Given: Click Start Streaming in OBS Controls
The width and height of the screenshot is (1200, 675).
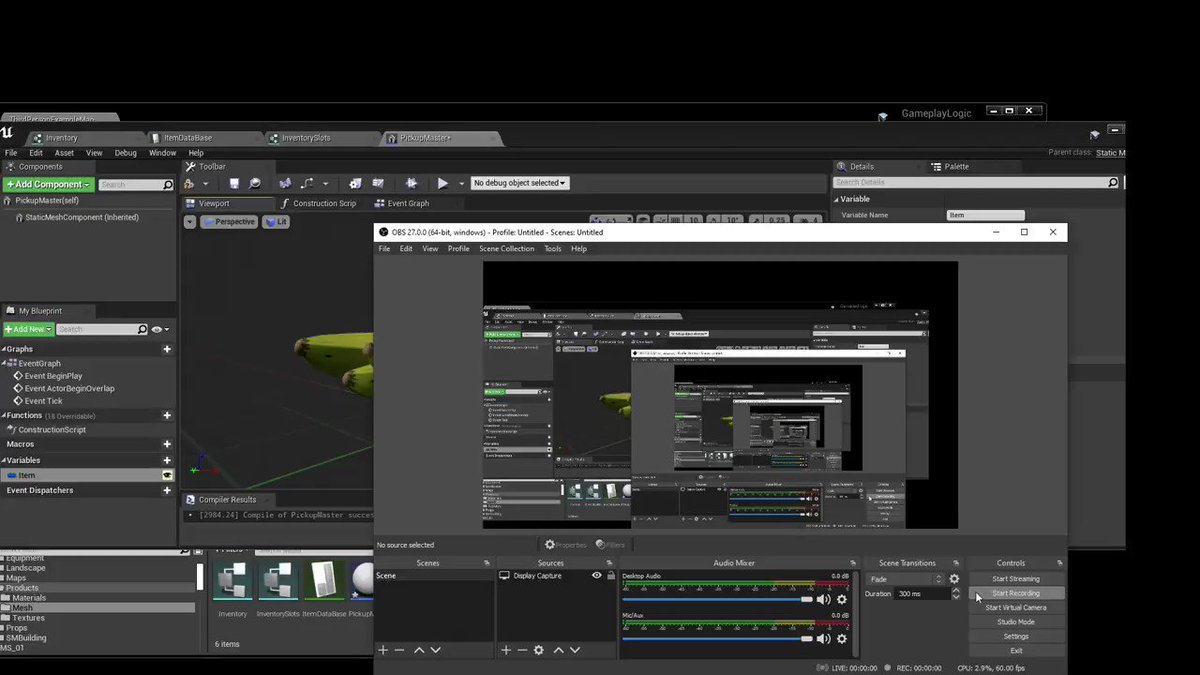Looking at the screenshot, I should coord(1017,578).
